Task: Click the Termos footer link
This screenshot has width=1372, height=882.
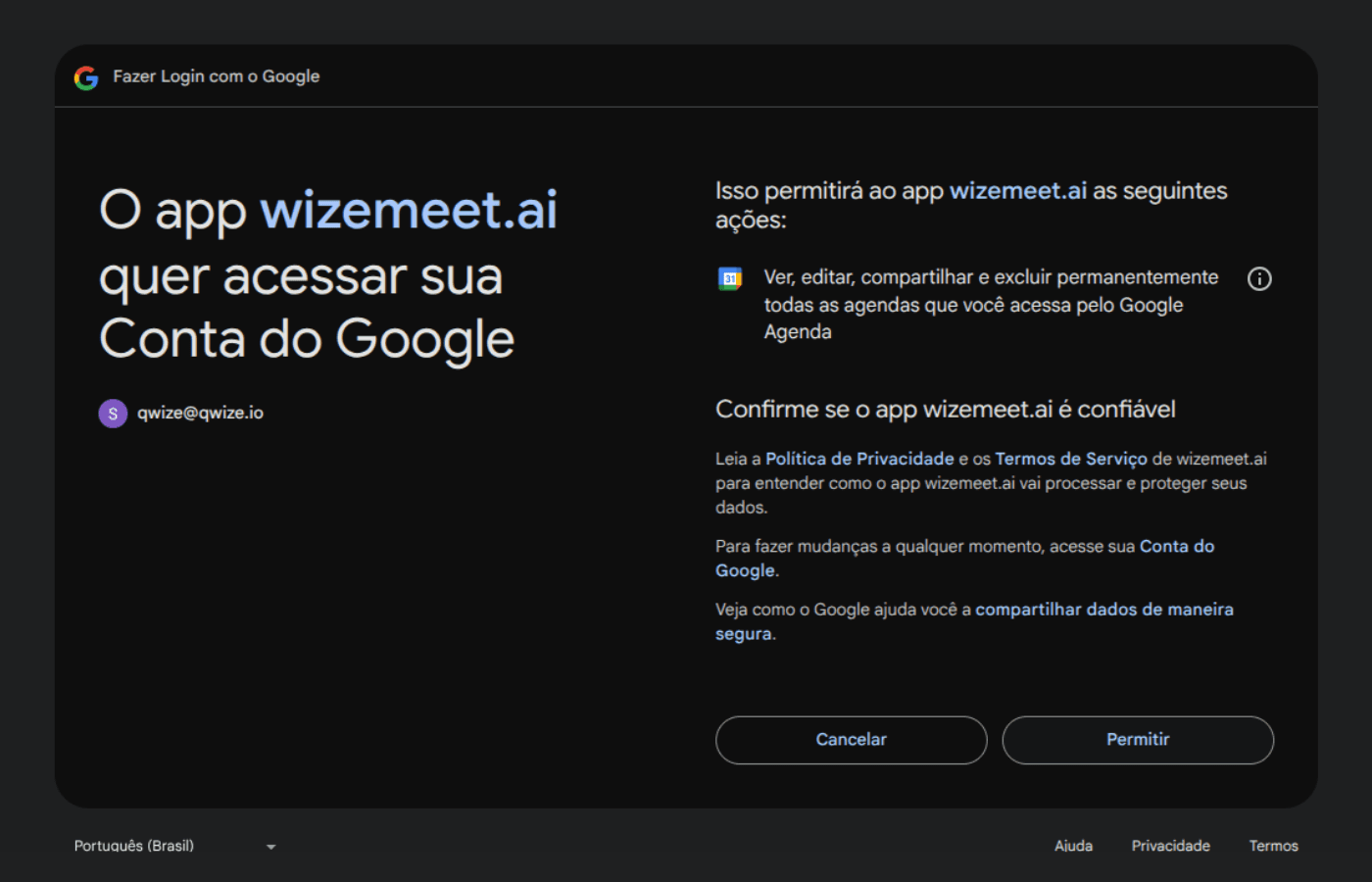Action: click(1273, 846)
